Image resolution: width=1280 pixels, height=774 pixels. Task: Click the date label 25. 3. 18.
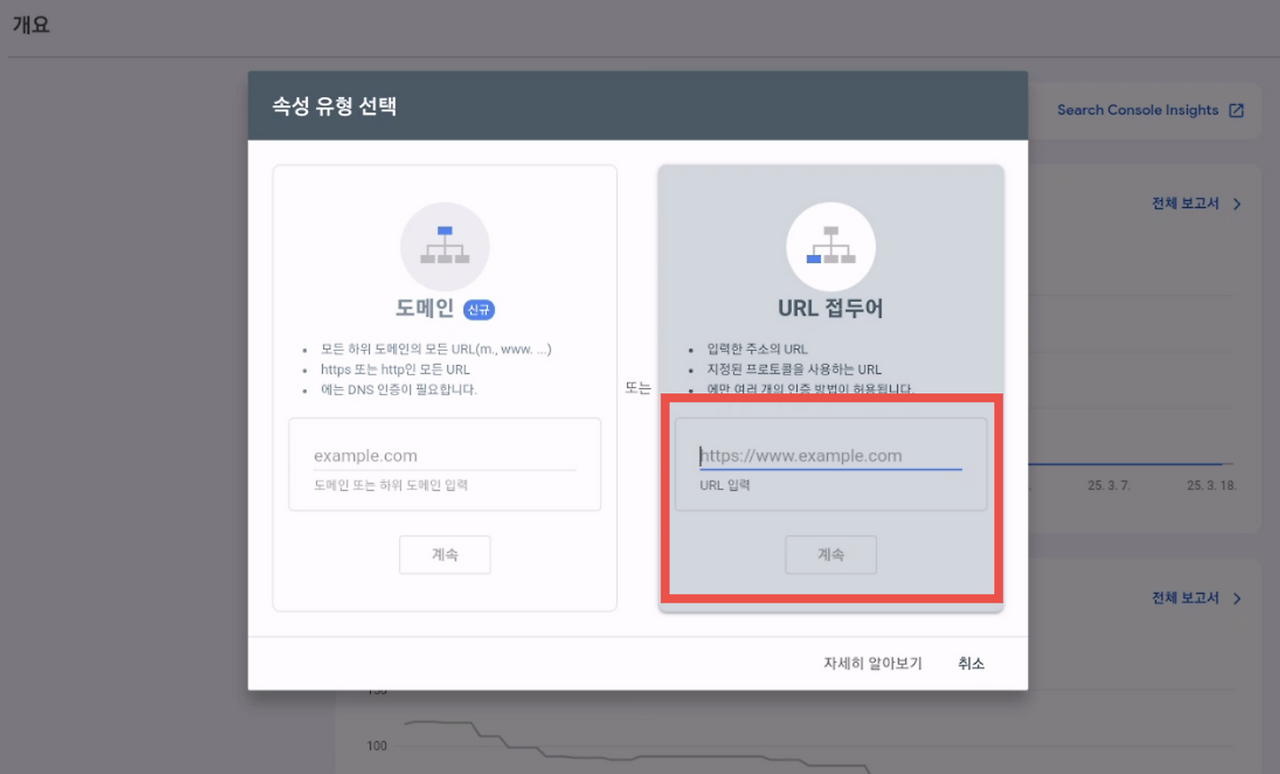(x=1210, y=486)
